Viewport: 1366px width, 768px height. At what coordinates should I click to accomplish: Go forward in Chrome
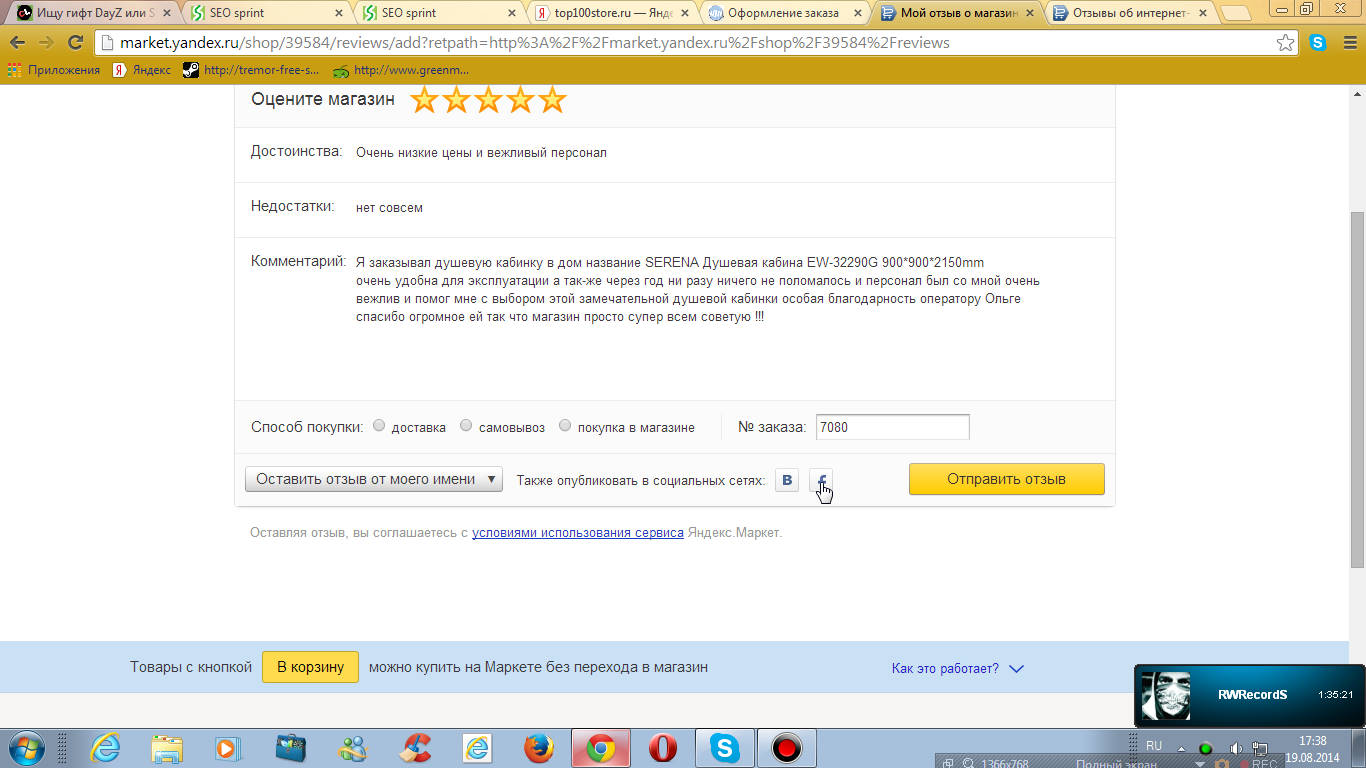pyautogui.click(x=46, y=43)
